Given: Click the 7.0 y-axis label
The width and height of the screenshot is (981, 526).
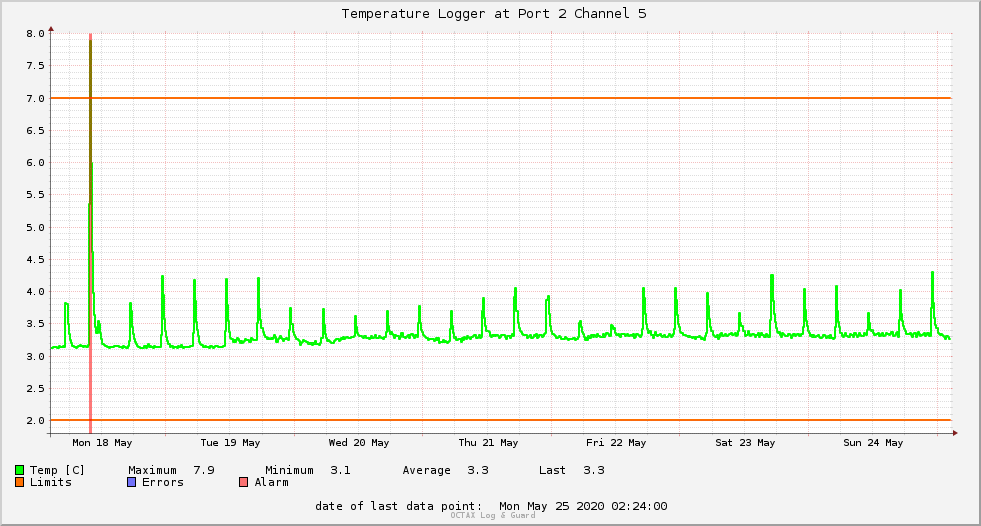Looking at the screenshot, I should [x=36, y=98].
